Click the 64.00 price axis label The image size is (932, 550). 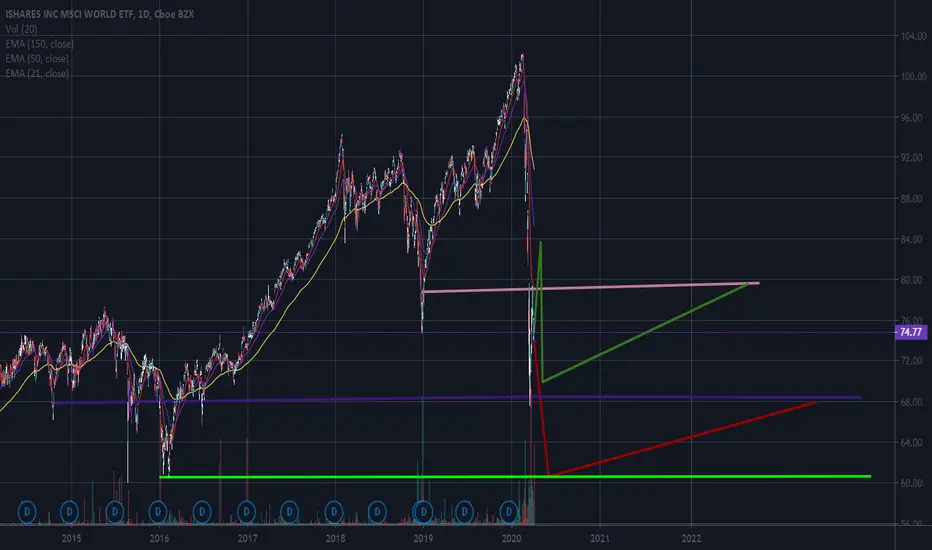point(913,442)
